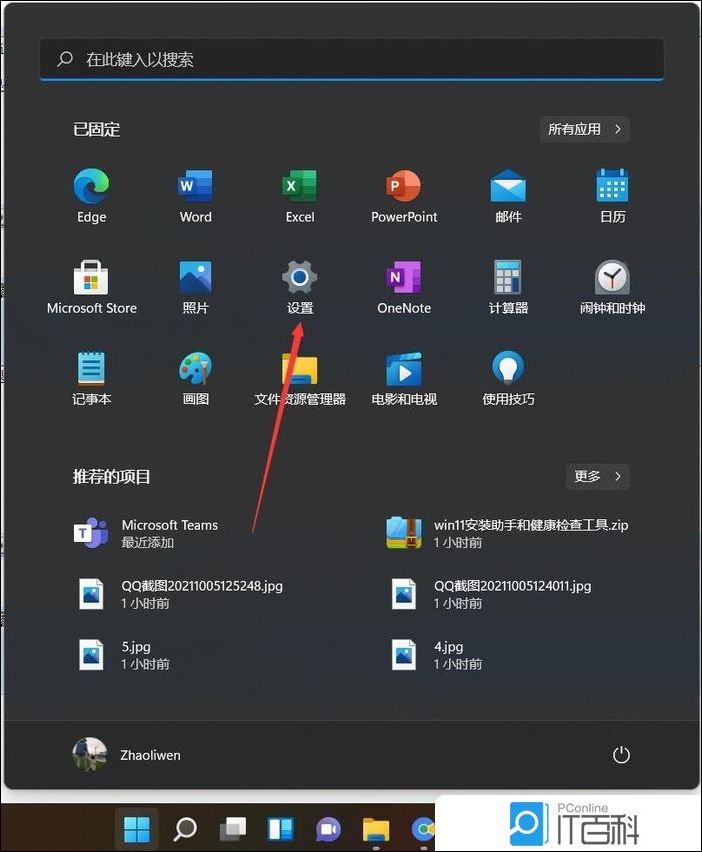The height and width of the screenshot is (852, 702).
Task: Open QQ截图20211005125248.jpg file
Action: coord(179,594)
